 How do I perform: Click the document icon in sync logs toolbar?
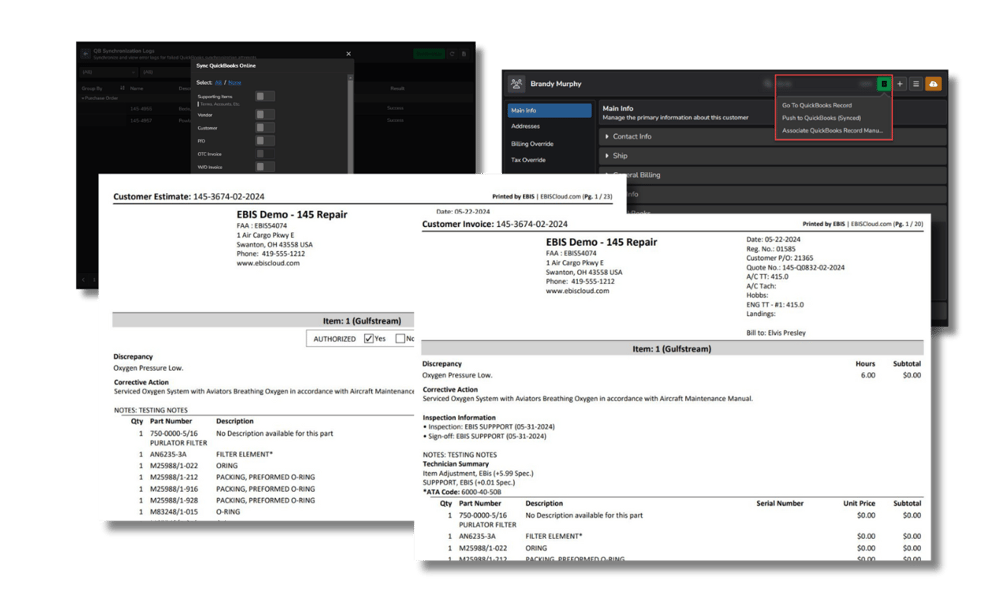pos(465,54)
